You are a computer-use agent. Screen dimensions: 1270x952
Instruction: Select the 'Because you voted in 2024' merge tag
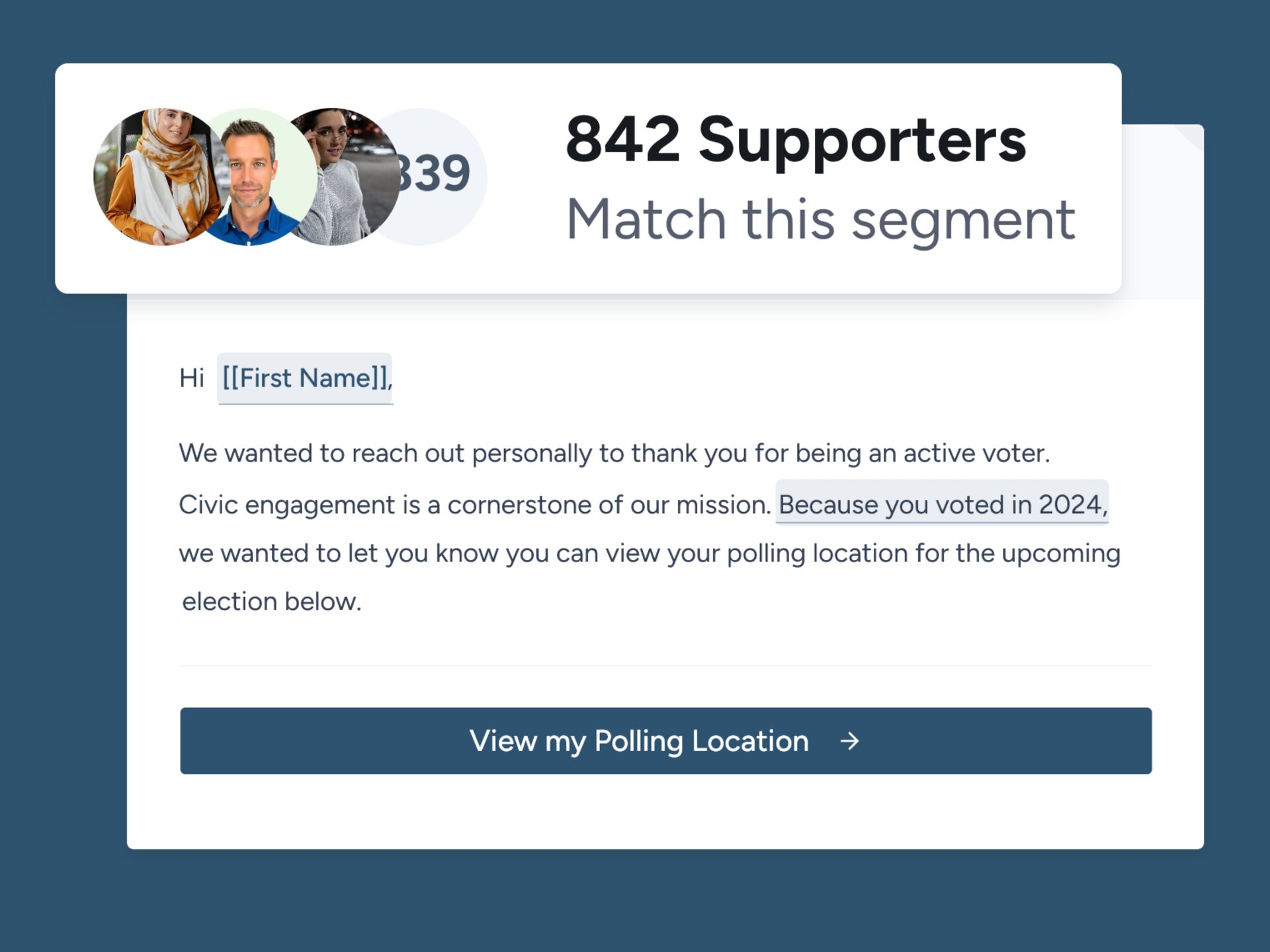tap(942, 504)
